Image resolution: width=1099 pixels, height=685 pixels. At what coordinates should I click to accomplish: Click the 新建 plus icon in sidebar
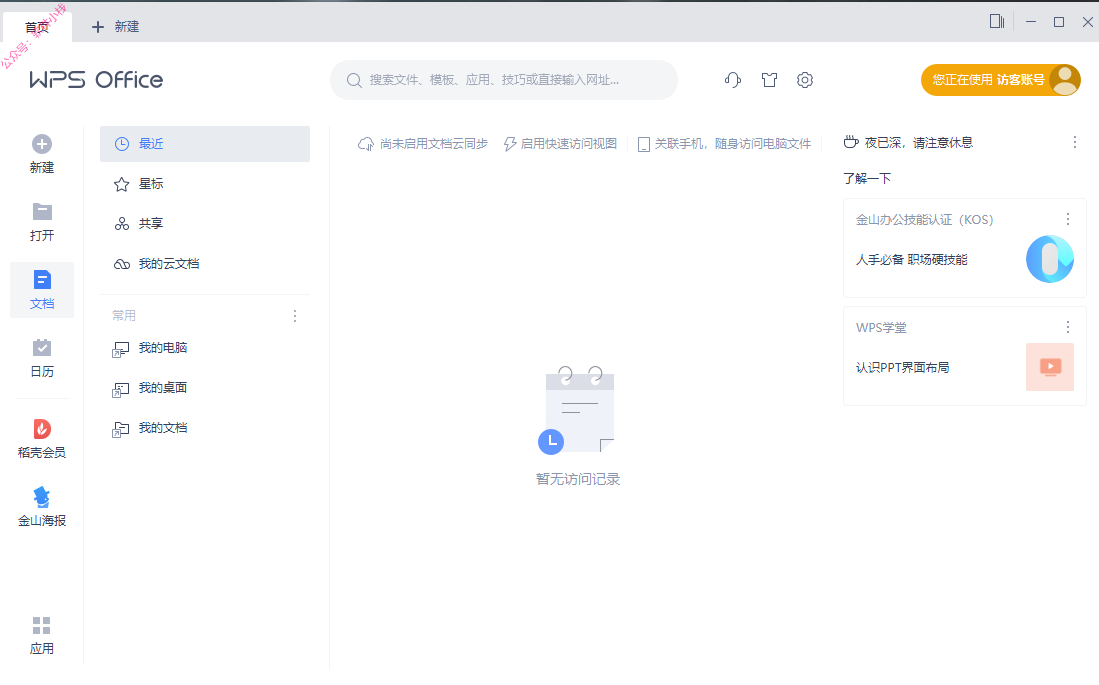(41, 144)
